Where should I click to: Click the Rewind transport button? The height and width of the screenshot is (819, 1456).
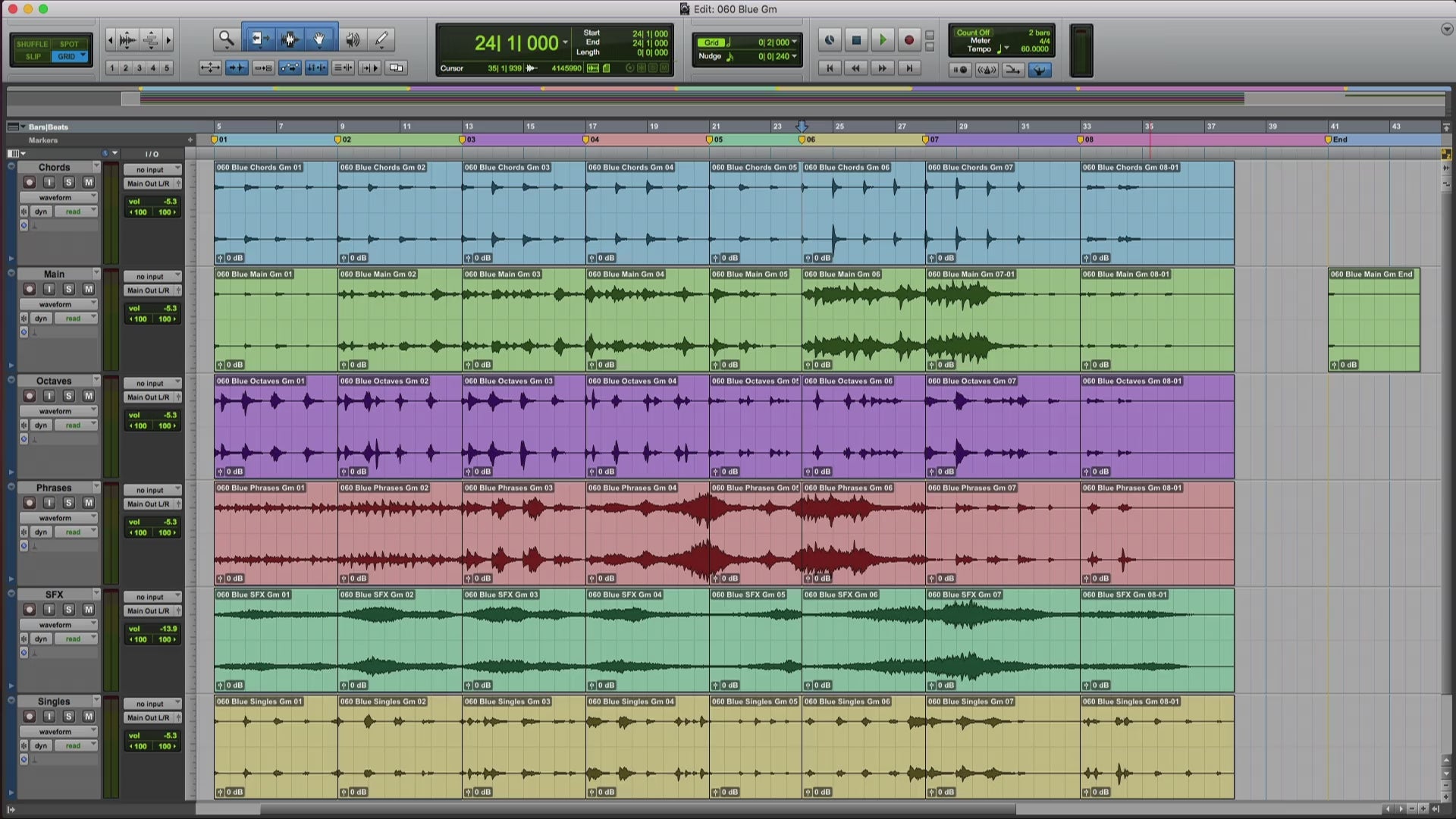[856, 68]
